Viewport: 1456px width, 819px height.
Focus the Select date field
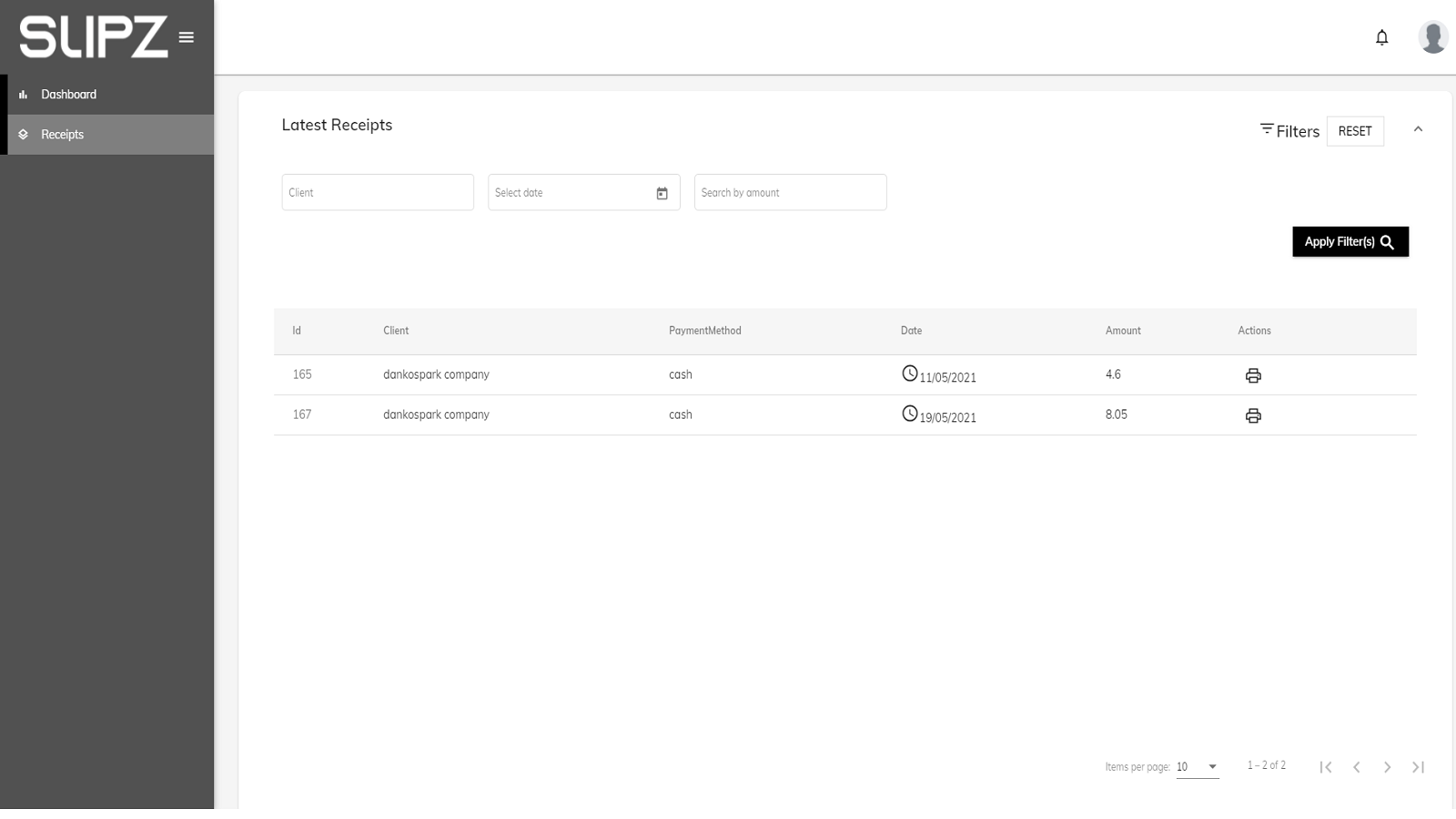tap(584, 192)
